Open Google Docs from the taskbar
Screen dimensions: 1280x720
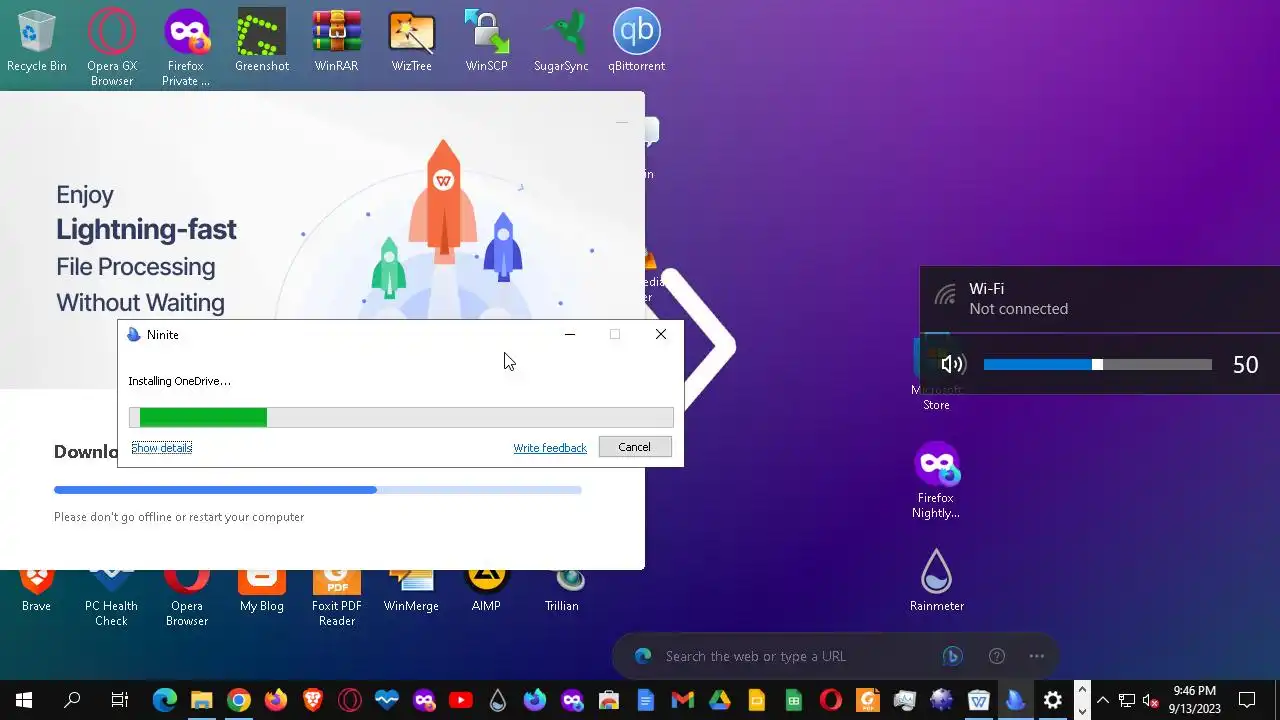[x=646, y=700]
